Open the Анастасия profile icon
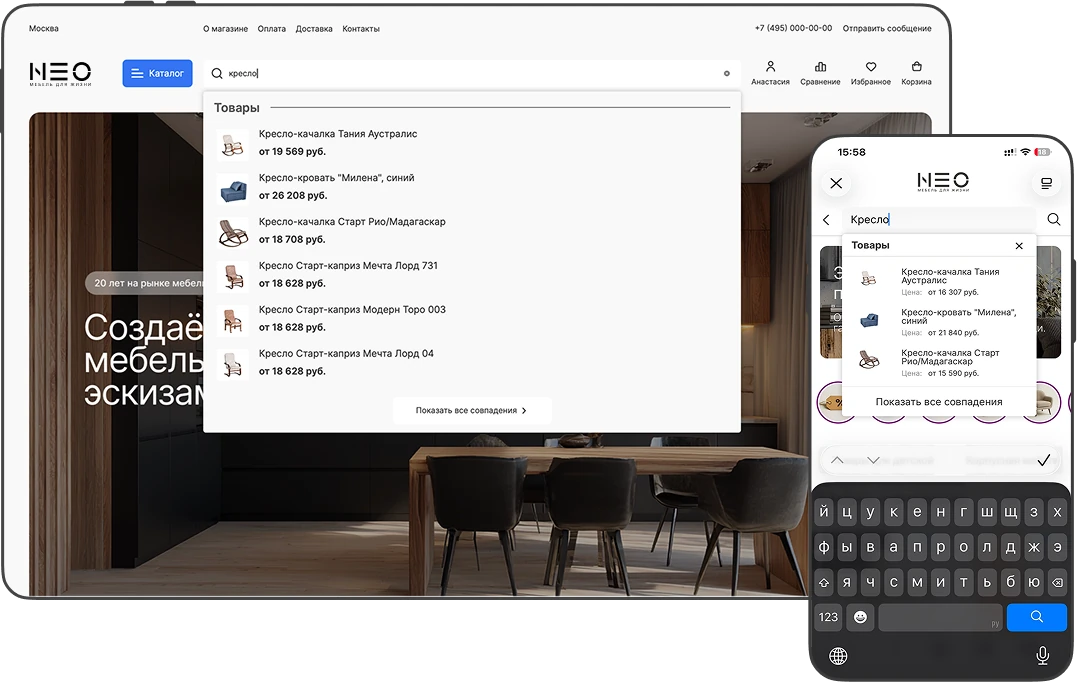The height and width of the screenshot is (684, 1079). (771, 73)
